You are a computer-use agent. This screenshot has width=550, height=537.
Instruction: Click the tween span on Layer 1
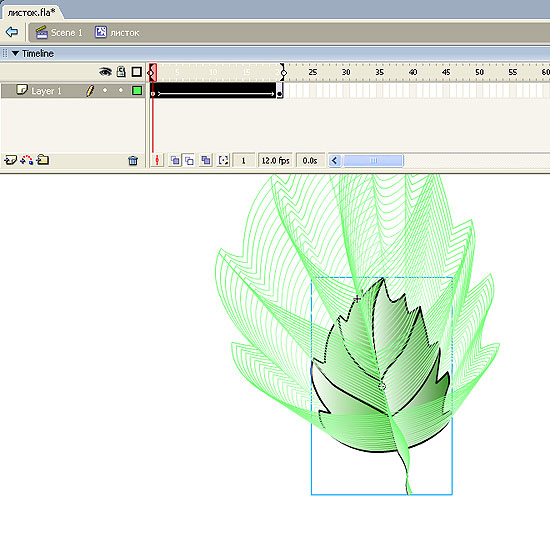click(x=216, y=90)
